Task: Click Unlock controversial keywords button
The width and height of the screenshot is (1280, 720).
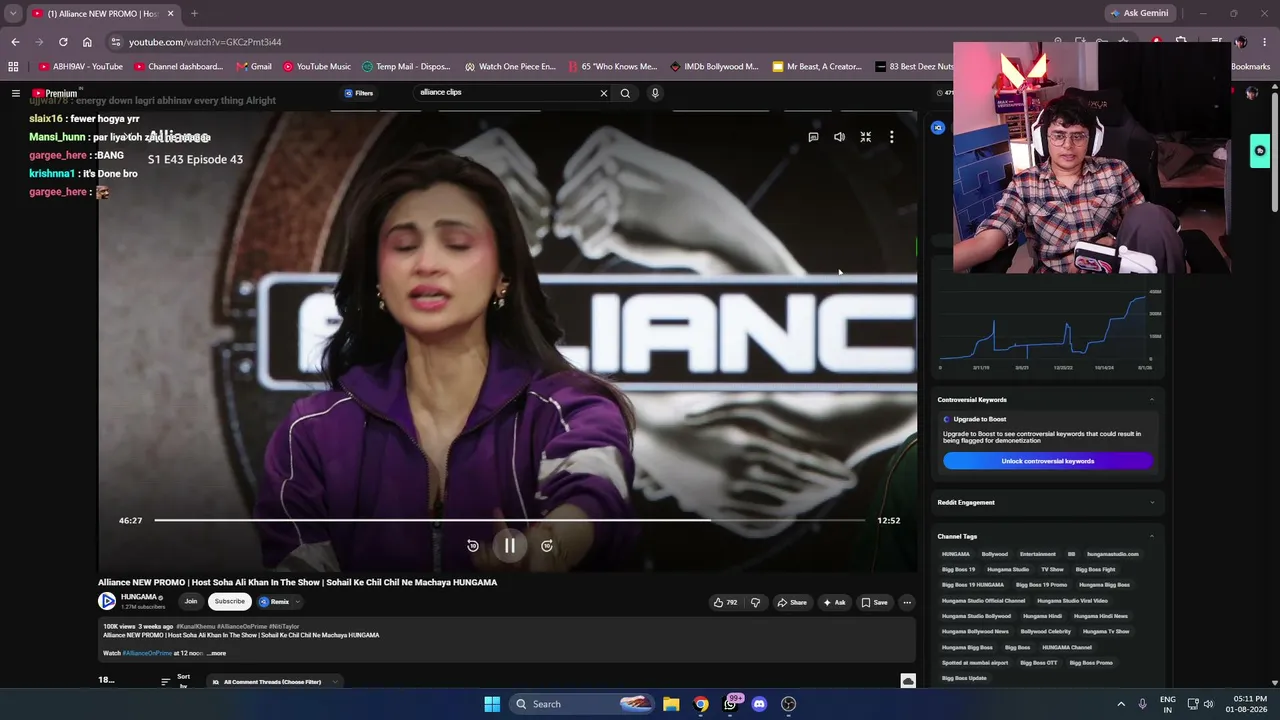Action: pyautogui.click(x=1048, y=461)
